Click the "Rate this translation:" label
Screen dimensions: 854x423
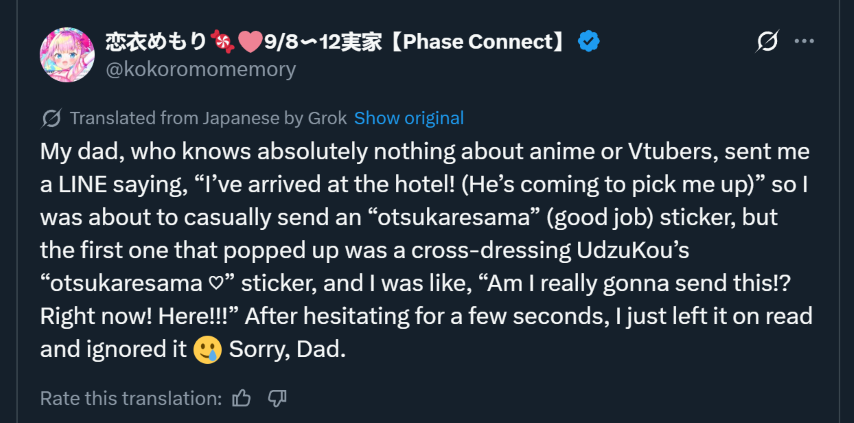coord(130,398)
